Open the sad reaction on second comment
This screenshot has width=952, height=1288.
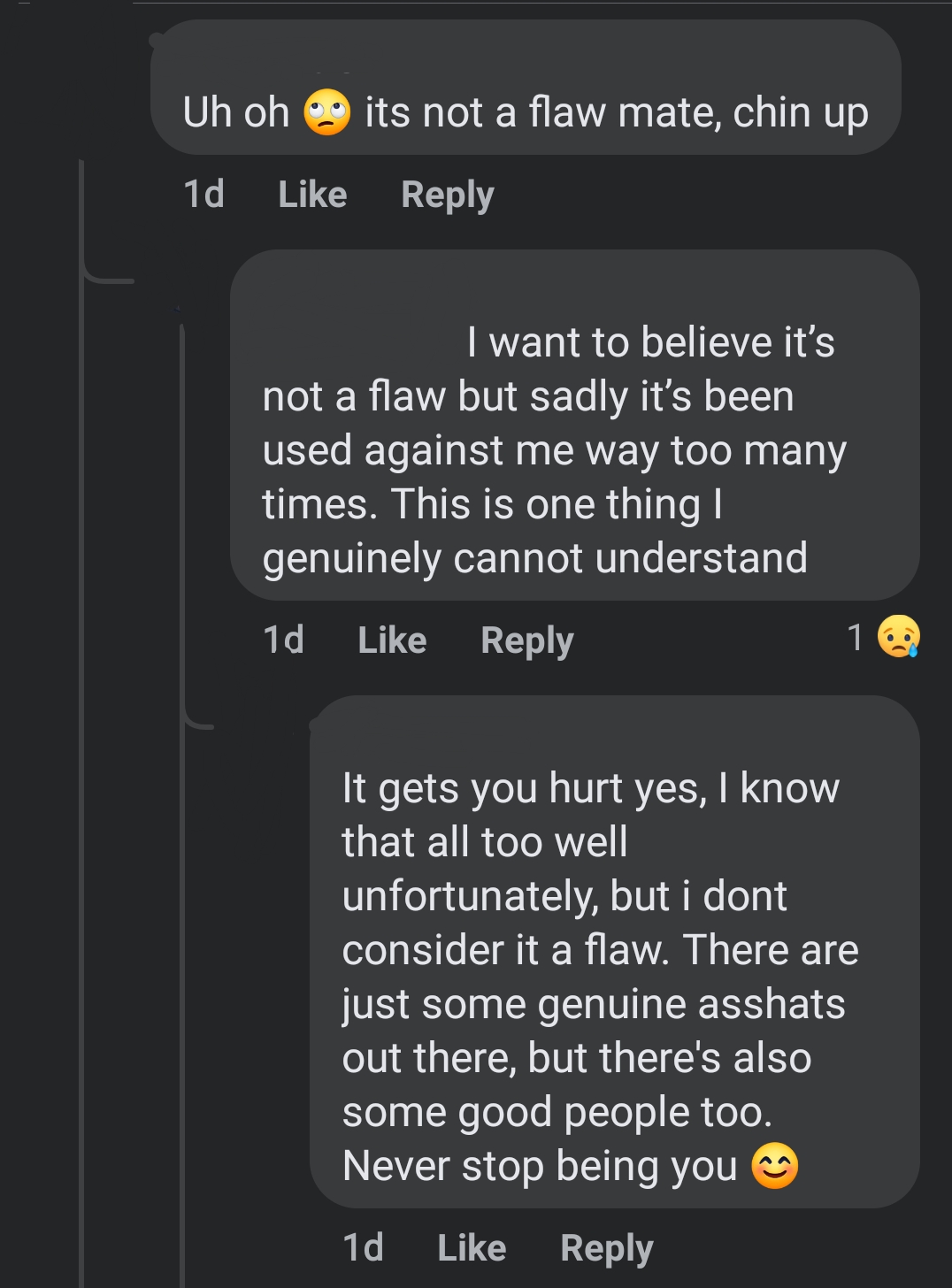(x=898, y=636)
